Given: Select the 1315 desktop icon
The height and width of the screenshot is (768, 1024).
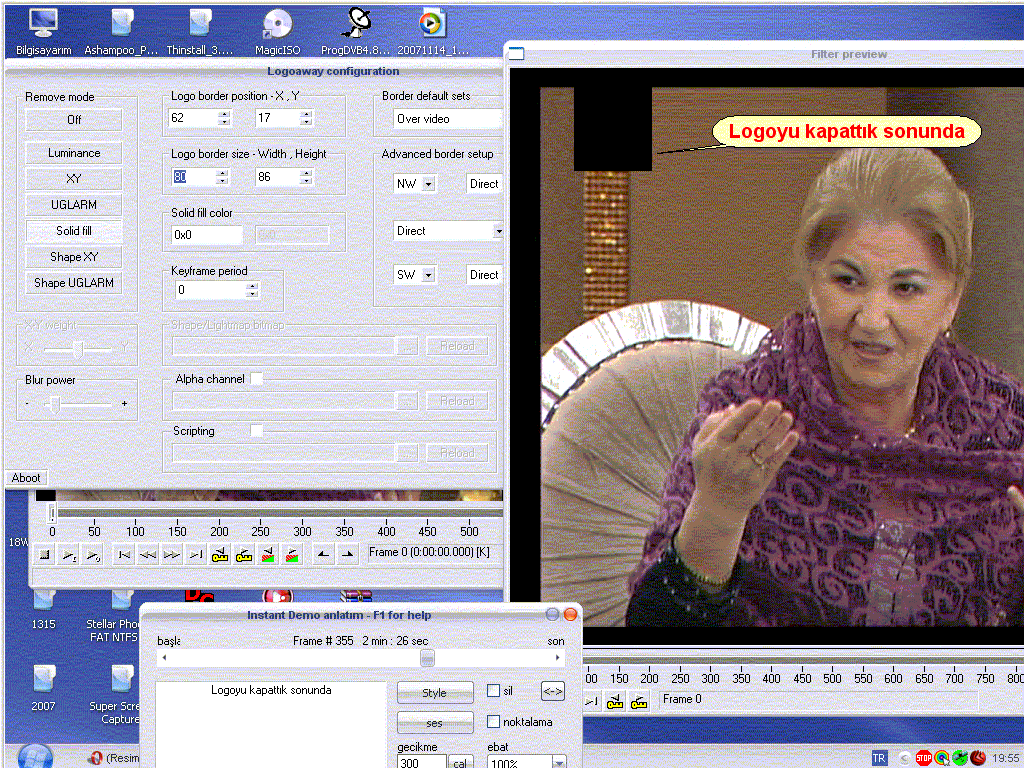Looking at the screenshot, I should (44, 609).
